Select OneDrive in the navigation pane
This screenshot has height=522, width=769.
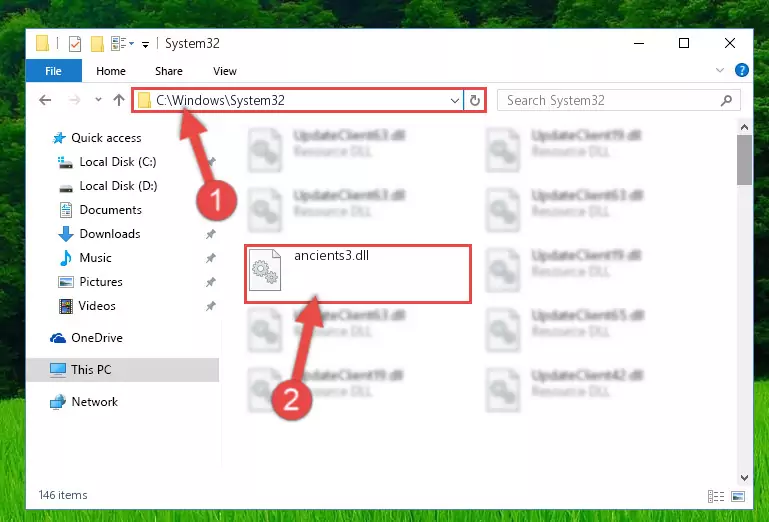[x=97, y=338]
